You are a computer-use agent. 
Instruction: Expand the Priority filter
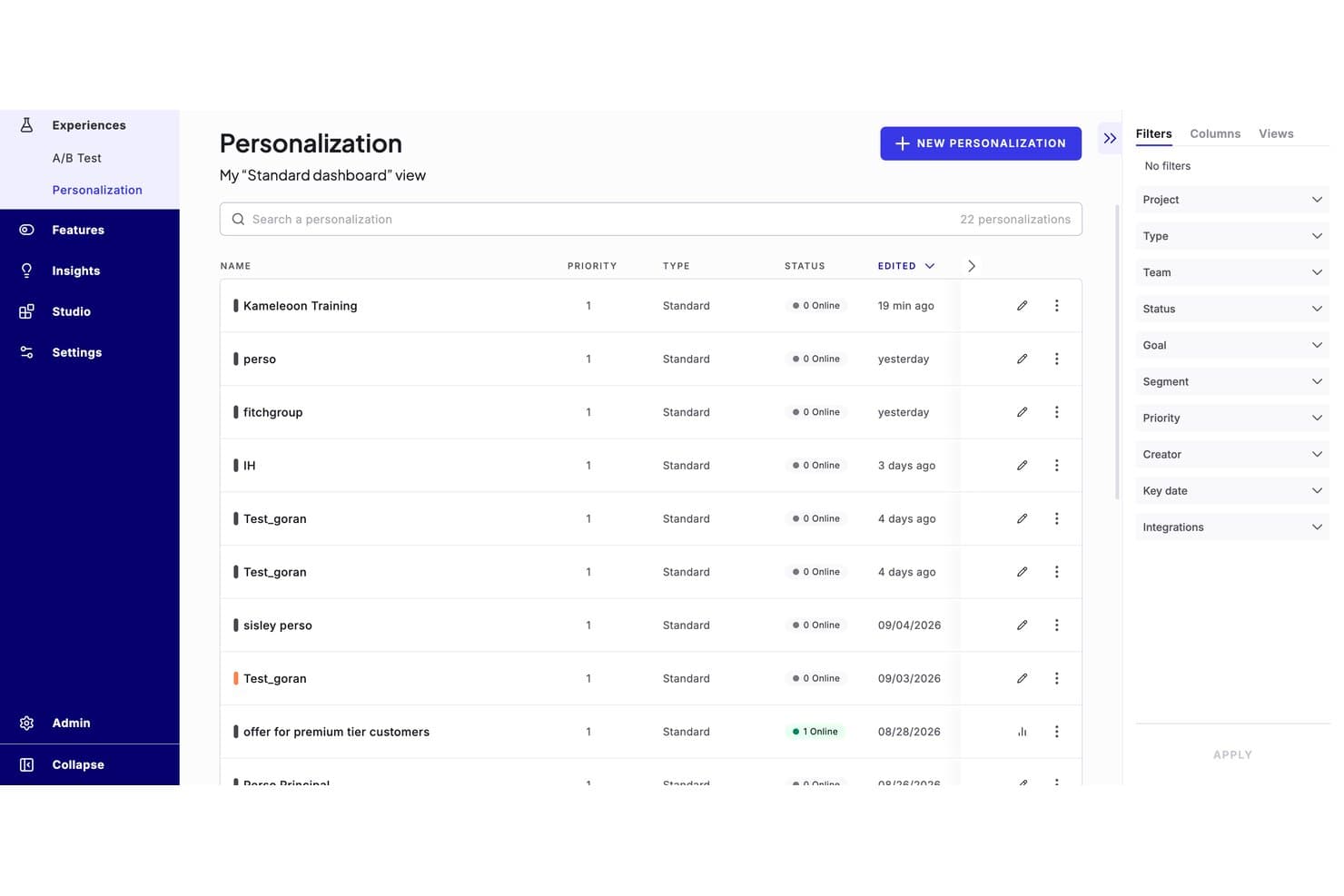click(x=1231, y=418)
